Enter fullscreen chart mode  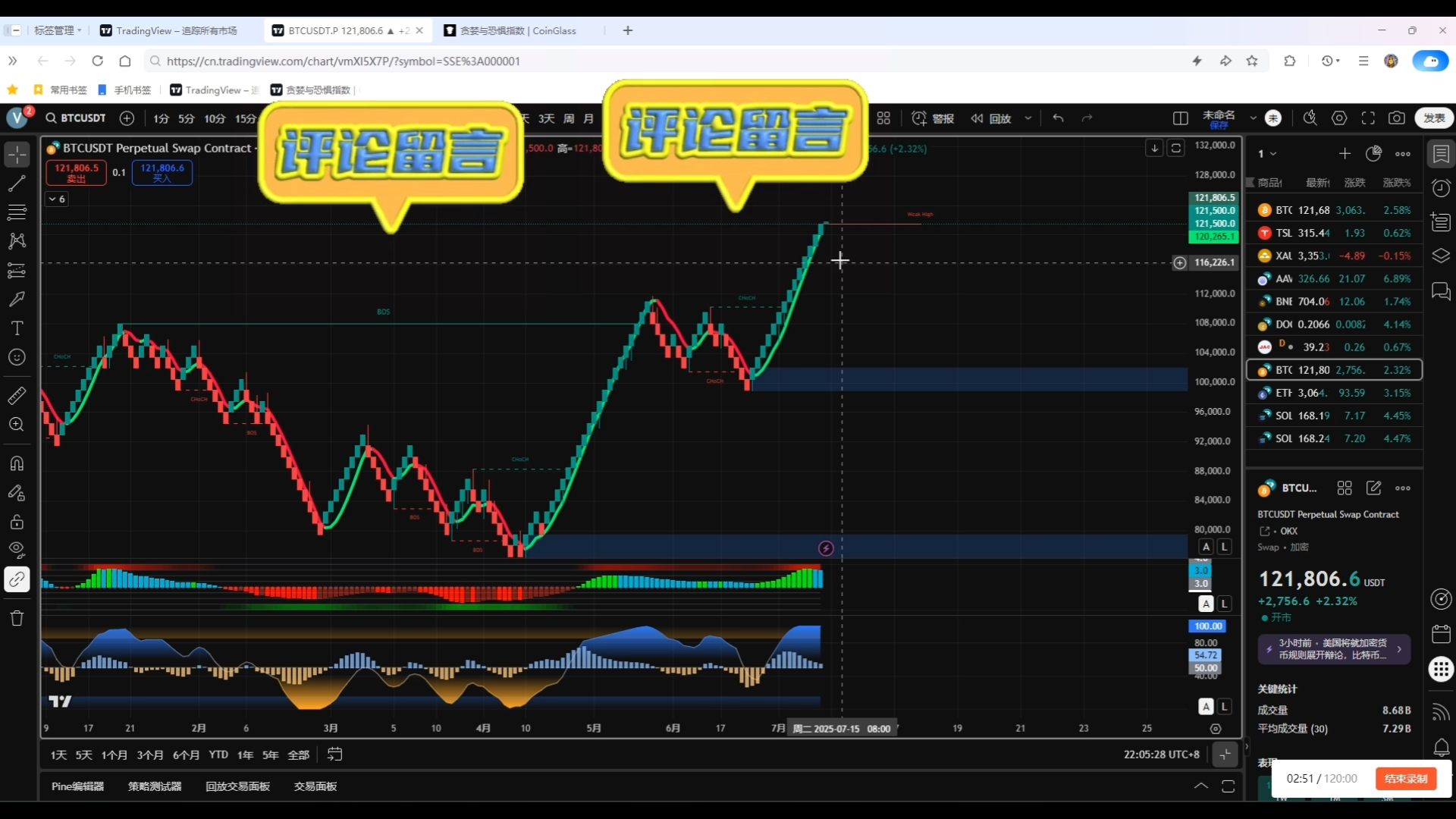pyautogui.click(x=1368, y=118)
